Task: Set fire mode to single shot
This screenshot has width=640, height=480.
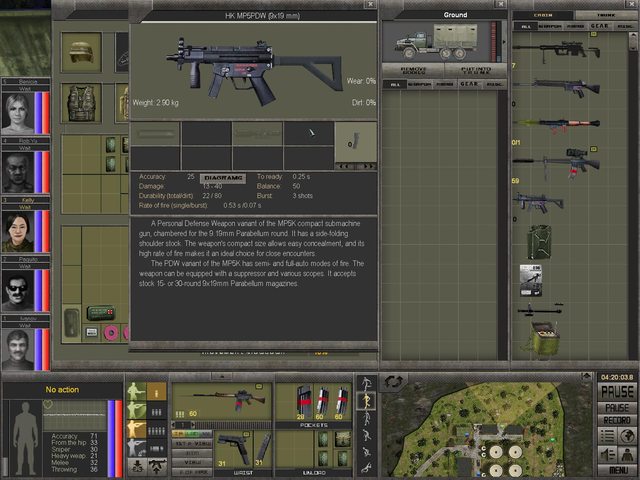Action: (x=157, y=392)
